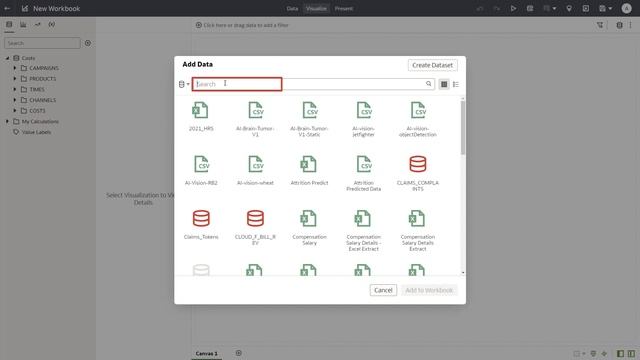640x360 pixels.
Task: Open filter bar three-dot menu
Action: tap(631, 25)
